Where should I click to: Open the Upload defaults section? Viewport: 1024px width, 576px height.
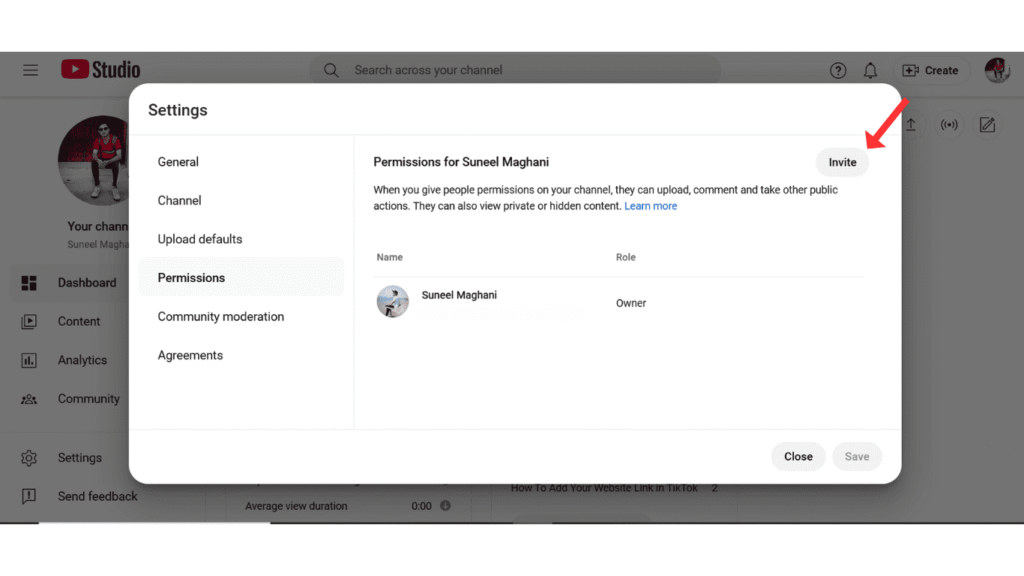pos(200,239)
